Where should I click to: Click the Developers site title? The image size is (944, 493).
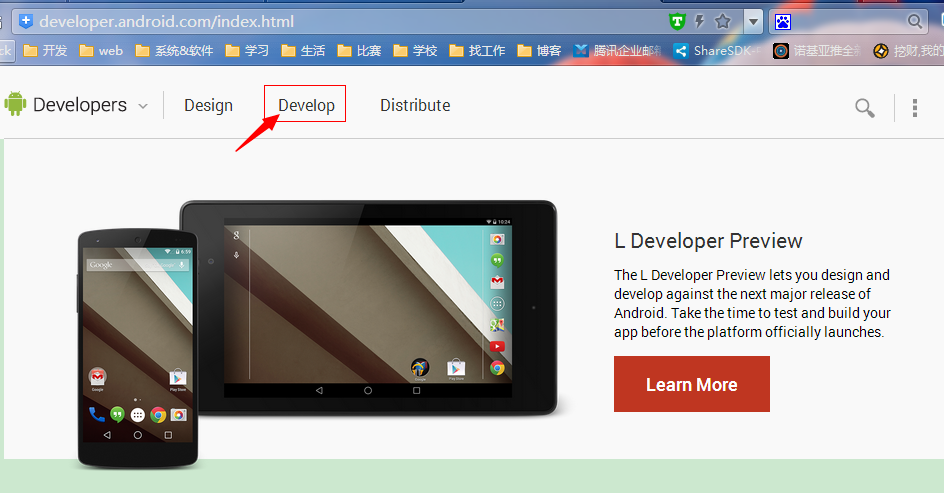click(x=80, y=105)
